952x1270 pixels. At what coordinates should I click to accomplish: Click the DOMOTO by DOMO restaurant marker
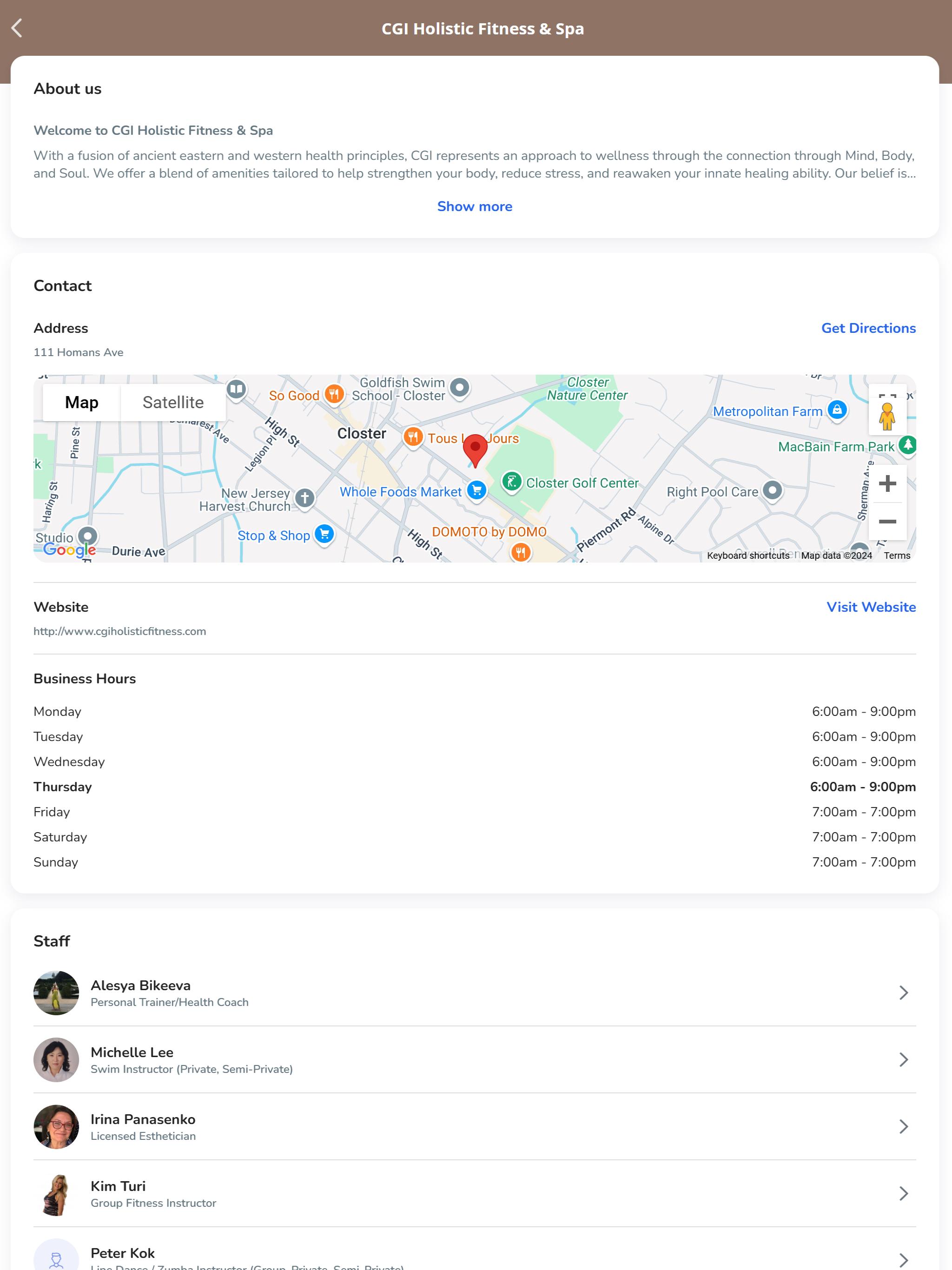pyautogui.click(x=520, y=552)
